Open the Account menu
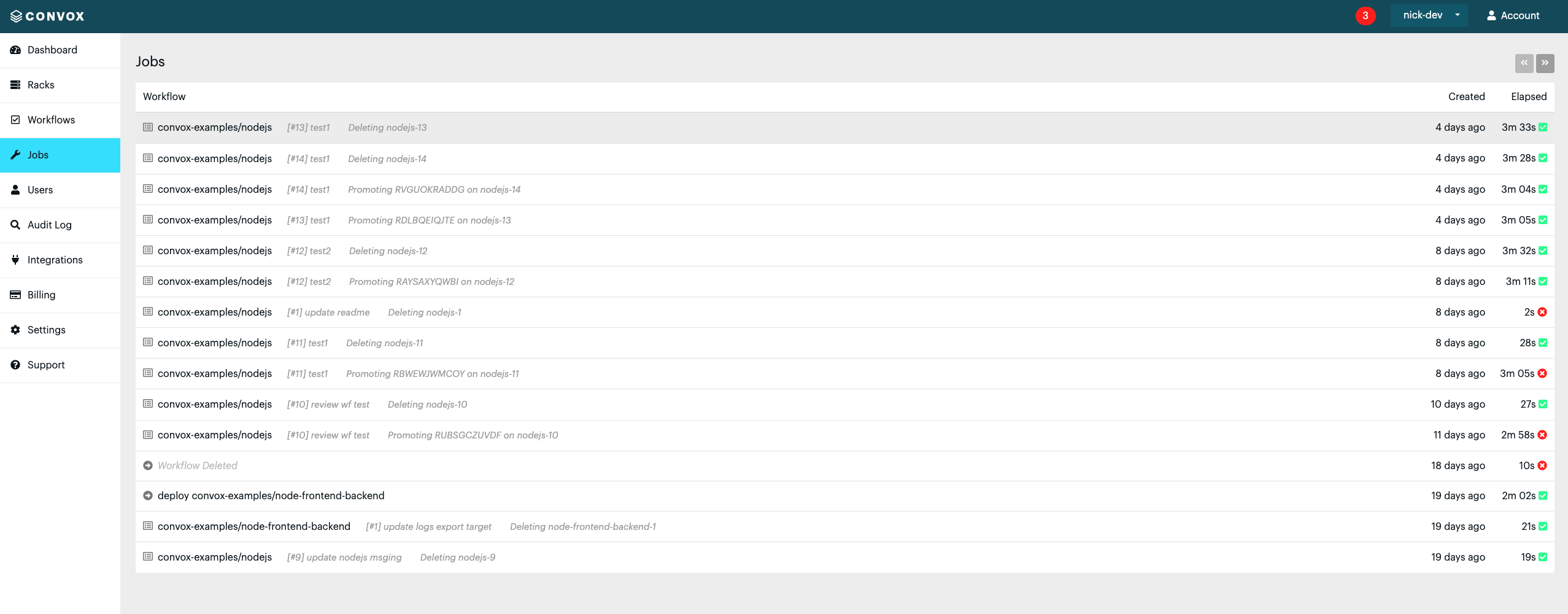The width and height of the screenshot is (1568, 614). tap(1512, 16)
